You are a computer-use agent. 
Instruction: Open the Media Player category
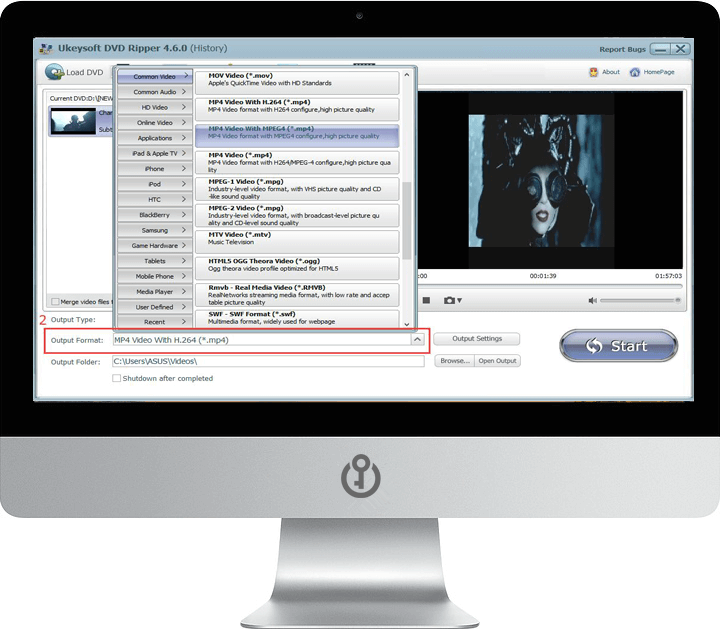tap(155, 292)
